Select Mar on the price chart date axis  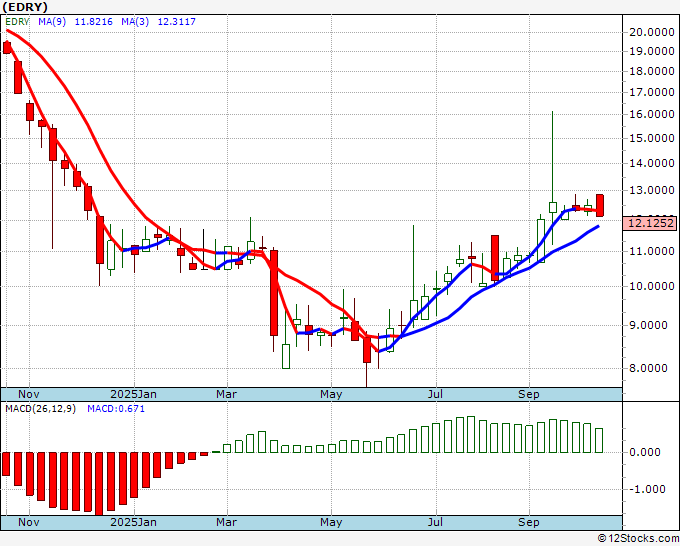226,394
